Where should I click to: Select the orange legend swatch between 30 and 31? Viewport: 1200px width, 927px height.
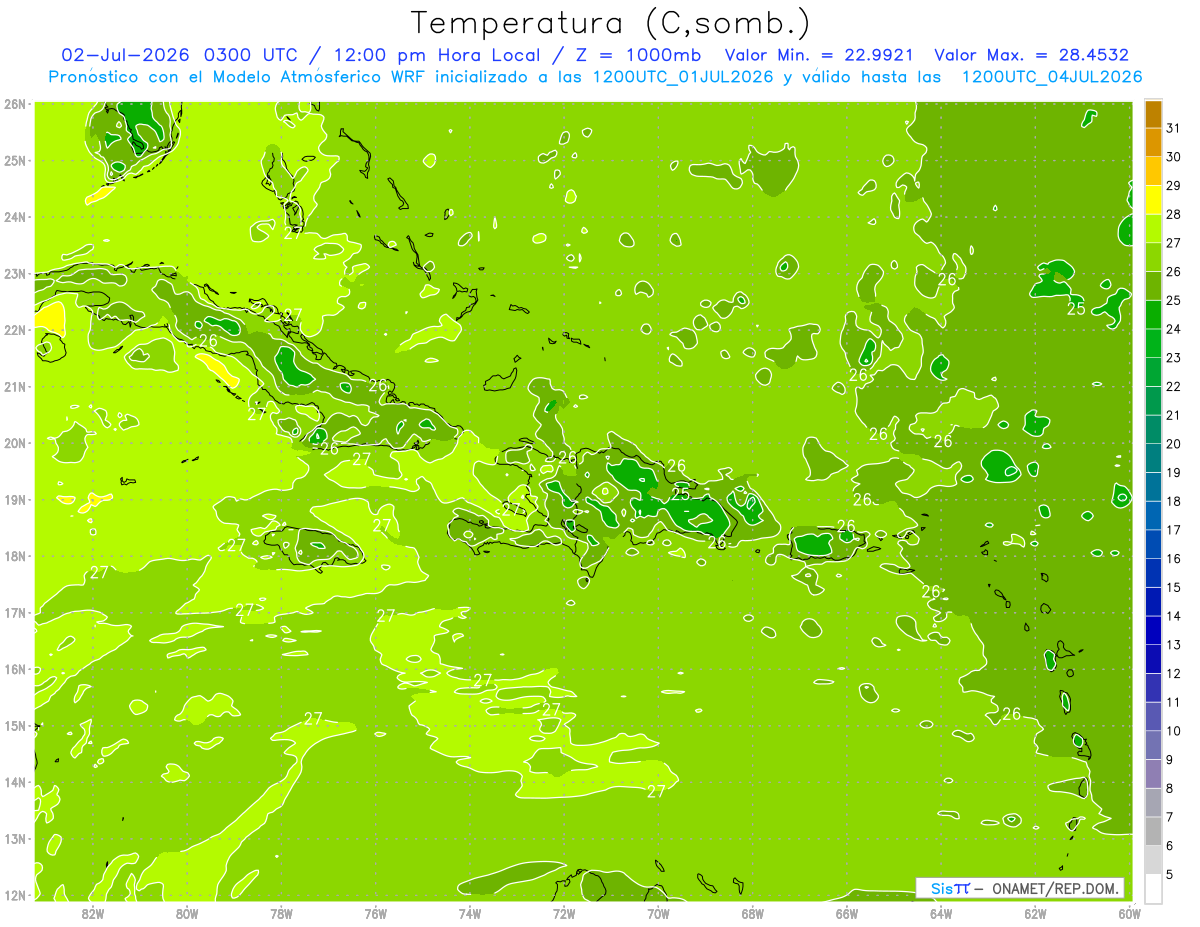click(1153, 142)
